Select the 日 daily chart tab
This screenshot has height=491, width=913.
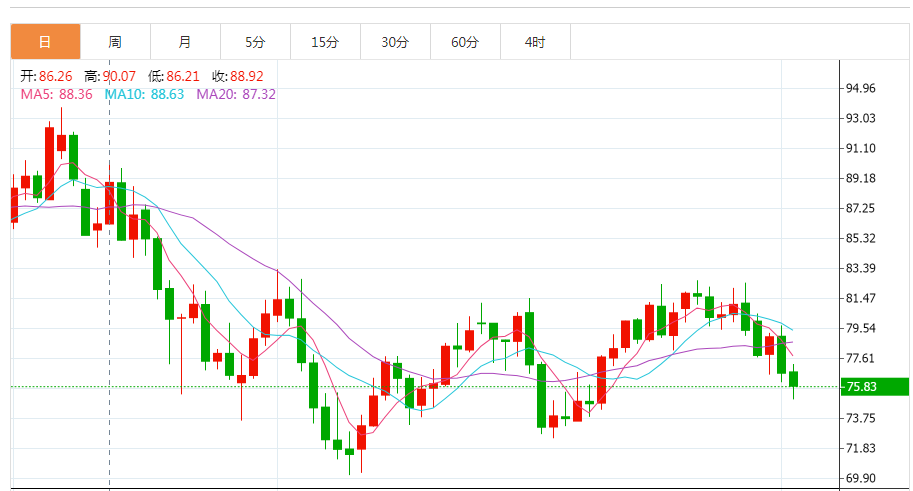[45, 42]
